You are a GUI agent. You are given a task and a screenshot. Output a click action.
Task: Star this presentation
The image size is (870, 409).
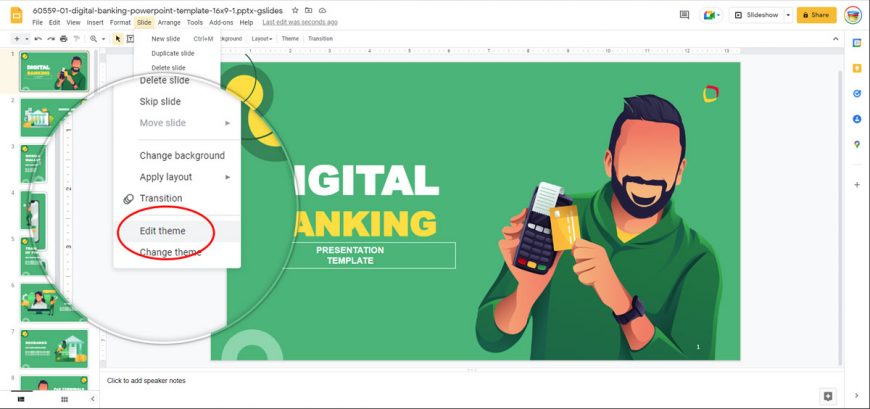(295, 11)
